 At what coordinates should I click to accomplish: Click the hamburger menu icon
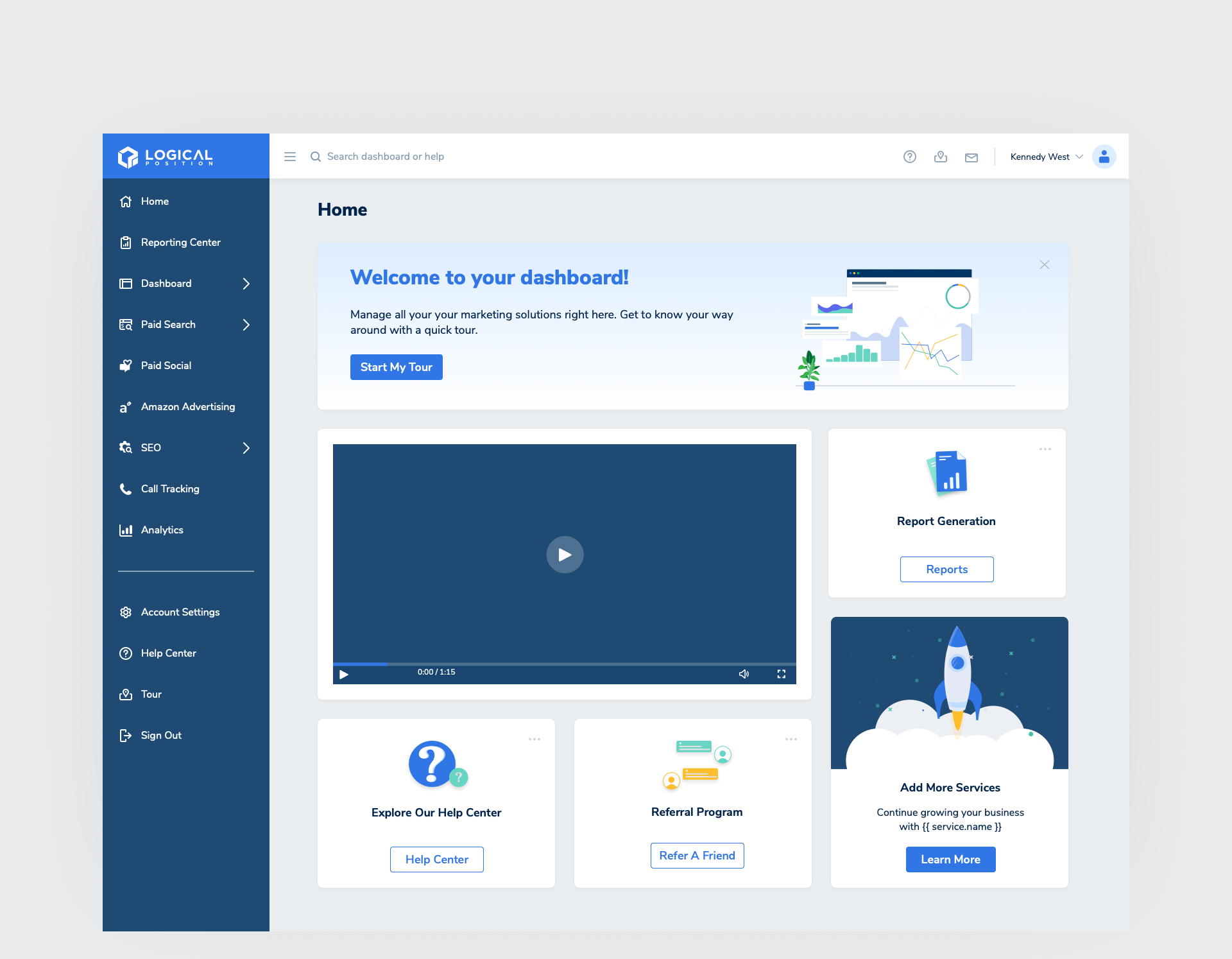coord(290,157)
